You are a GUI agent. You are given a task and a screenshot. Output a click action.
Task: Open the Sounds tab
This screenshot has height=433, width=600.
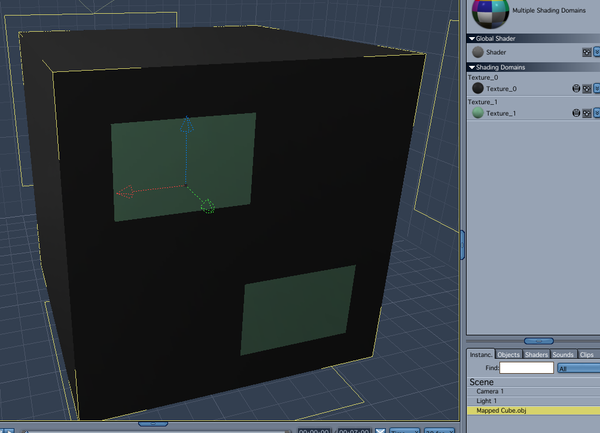(563, 355)
